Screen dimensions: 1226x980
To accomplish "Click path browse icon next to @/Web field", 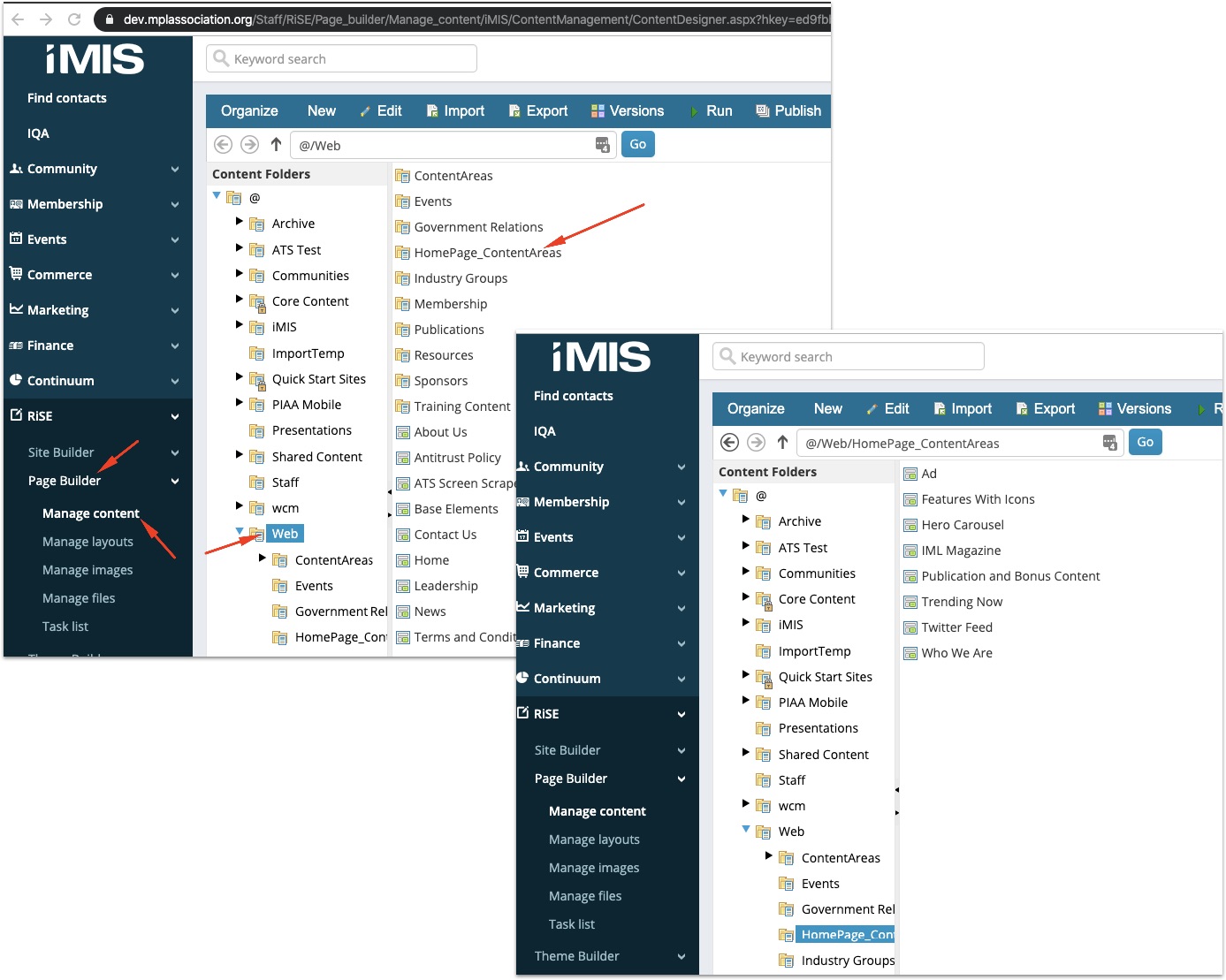I will 602,145.
